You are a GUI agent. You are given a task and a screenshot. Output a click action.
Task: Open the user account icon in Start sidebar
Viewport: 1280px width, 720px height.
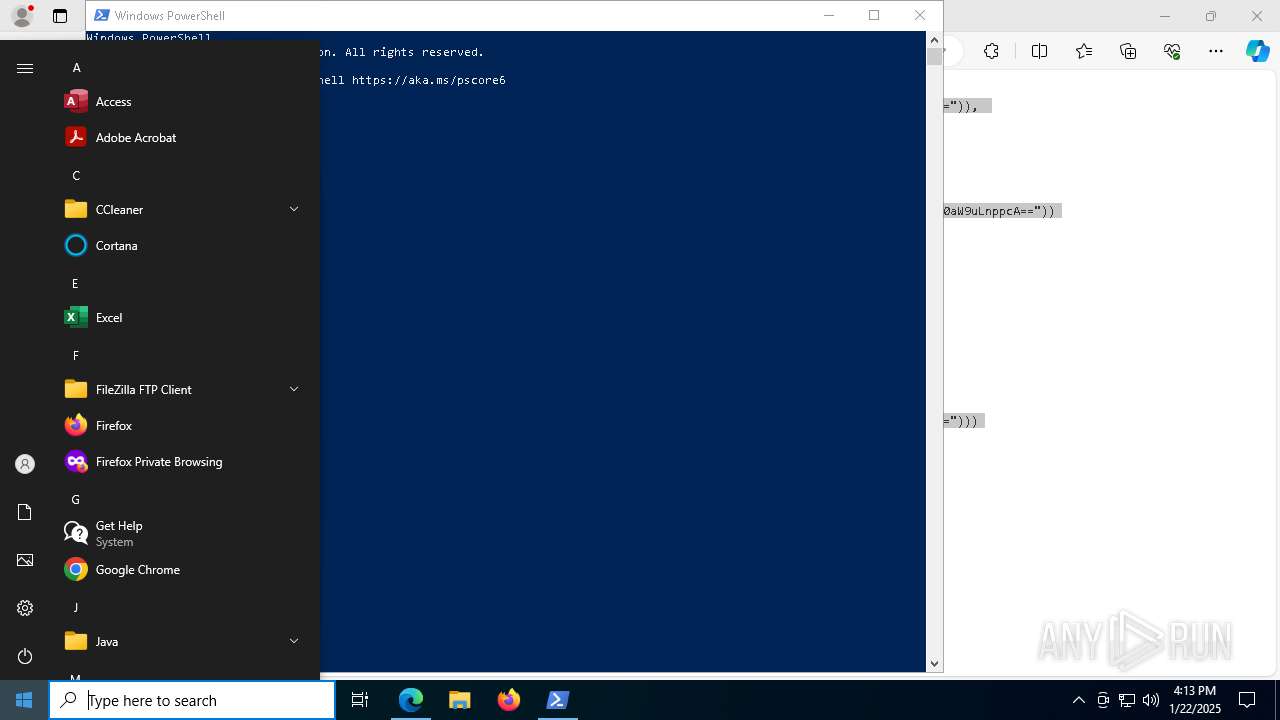click(x=25, y=464)
